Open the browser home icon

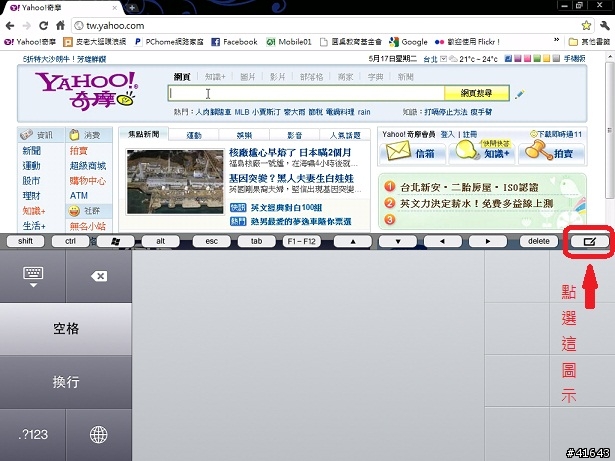pyautogui.click(x=60, y=26)
